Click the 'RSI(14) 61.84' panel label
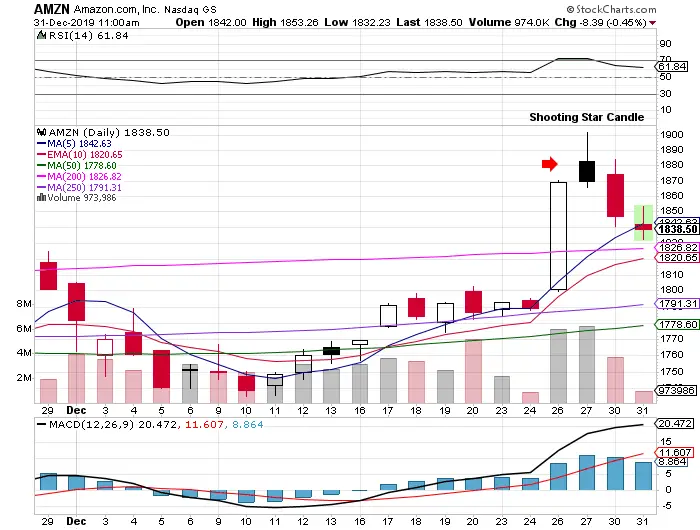Screen dimensions: 700x530 point(88,36)
